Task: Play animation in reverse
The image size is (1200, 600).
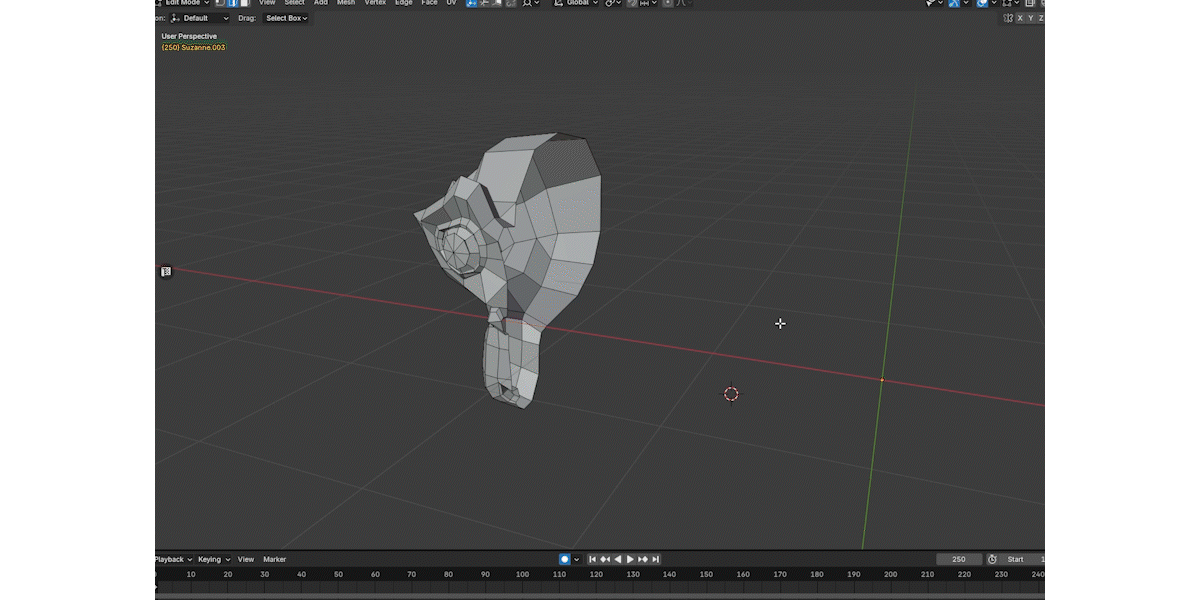Action: (x=617, y=559)
